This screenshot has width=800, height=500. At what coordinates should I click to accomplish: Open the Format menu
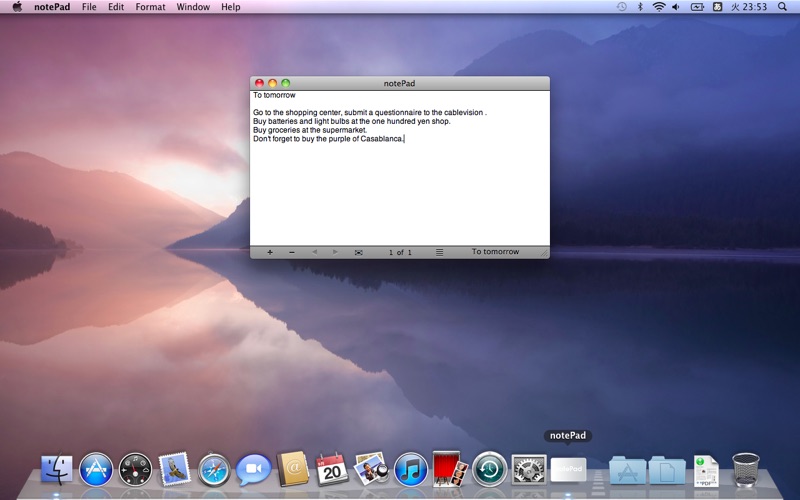[151, 7]
